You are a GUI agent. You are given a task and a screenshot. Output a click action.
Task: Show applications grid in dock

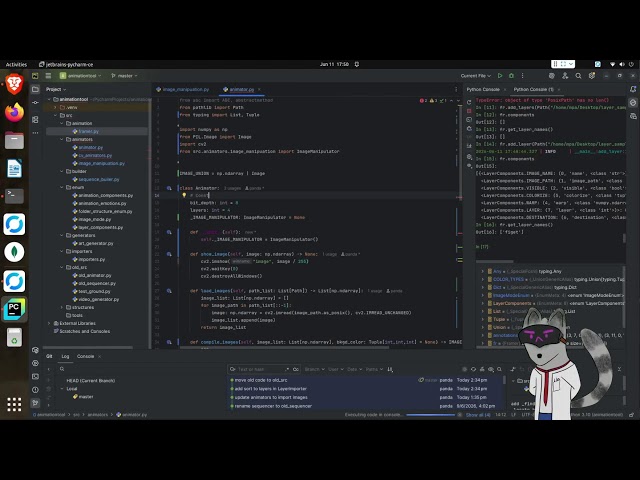(x=14, y=404)
